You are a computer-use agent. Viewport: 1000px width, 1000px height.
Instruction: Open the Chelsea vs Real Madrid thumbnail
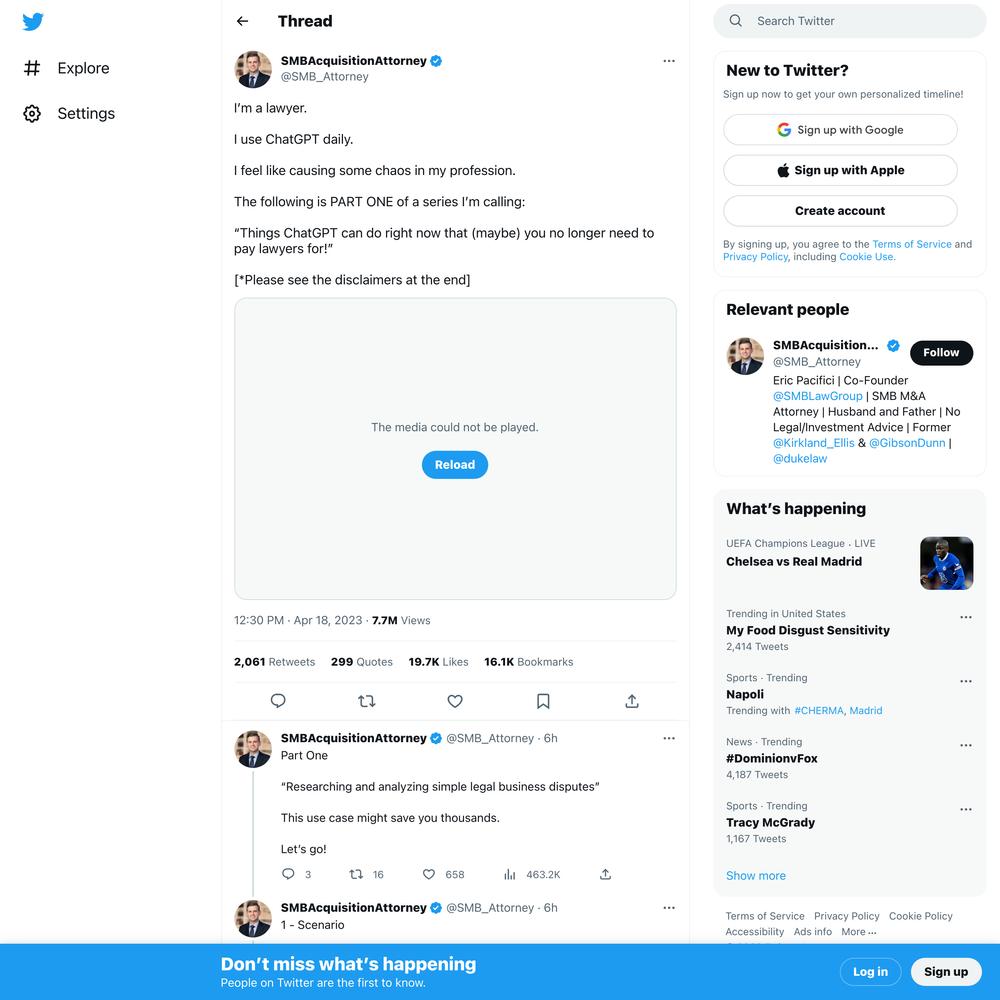coord(946,563)
